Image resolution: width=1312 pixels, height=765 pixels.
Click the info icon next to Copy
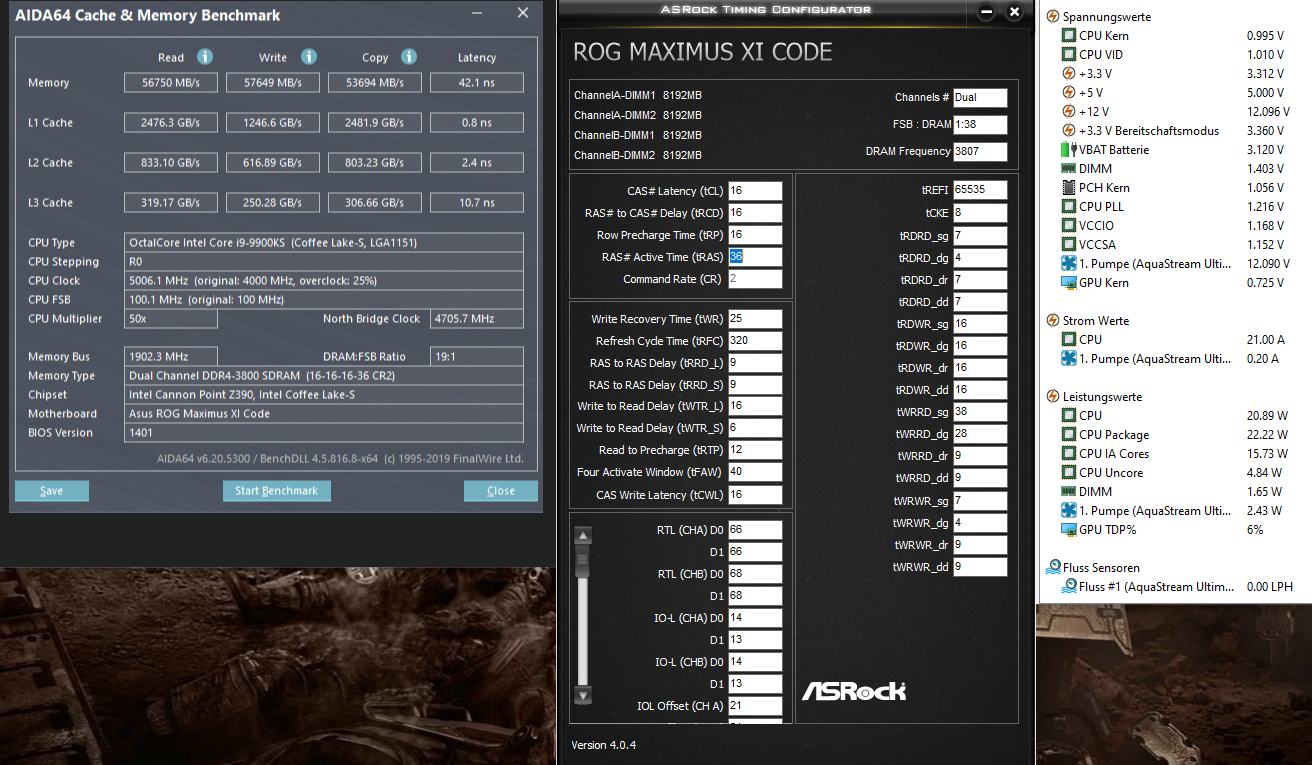409,57
